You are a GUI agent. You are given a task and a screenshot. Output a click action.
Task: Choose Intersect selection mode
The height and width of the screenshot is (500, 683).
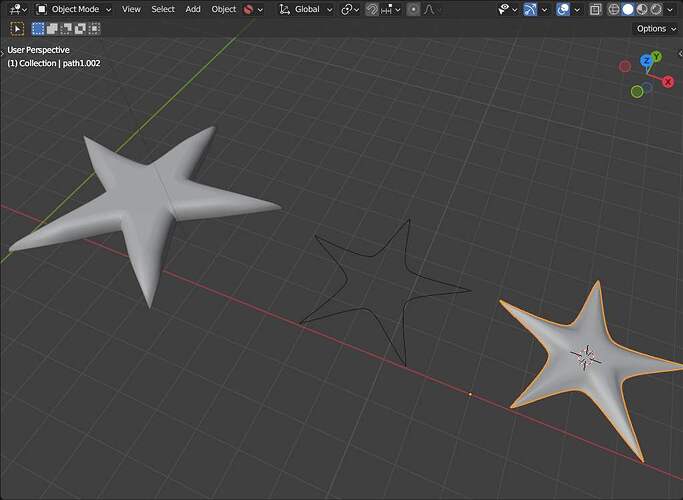pos(94,29)
